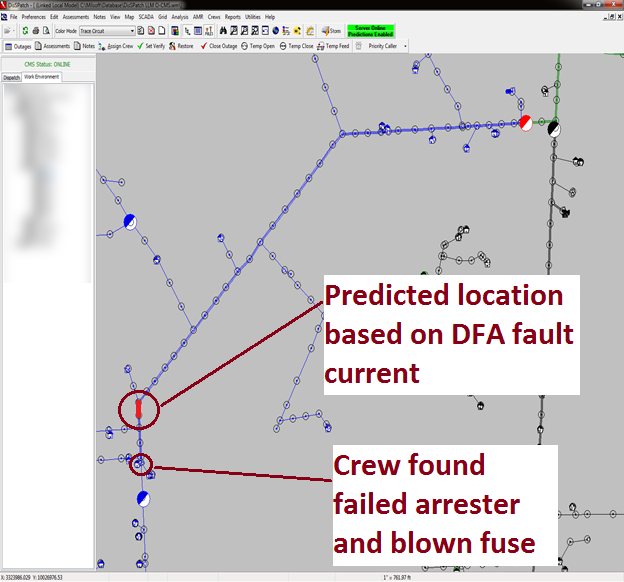The image size is (624, 582).
Task: Click the printer icon
Action: [36, 31]
